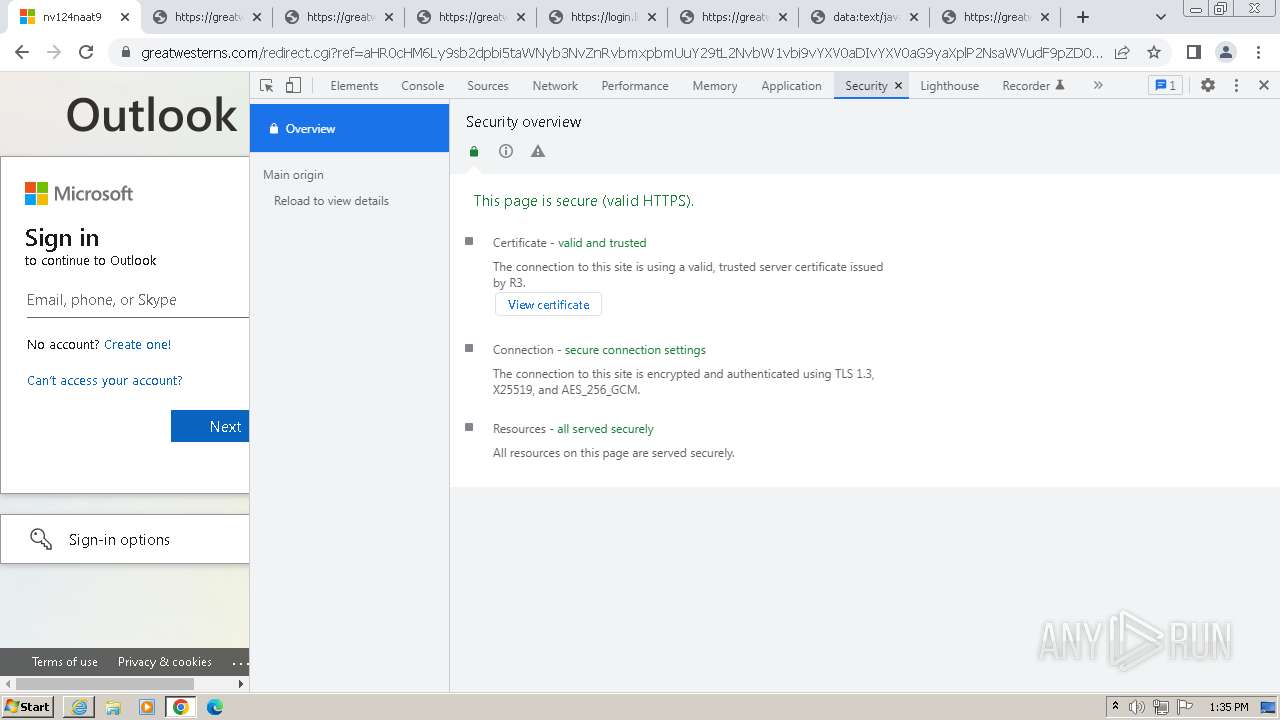This screenshot has width=1280, height=720.
Task: Click 'Reload to view details' under Main origin
Action: click(331, 201)
